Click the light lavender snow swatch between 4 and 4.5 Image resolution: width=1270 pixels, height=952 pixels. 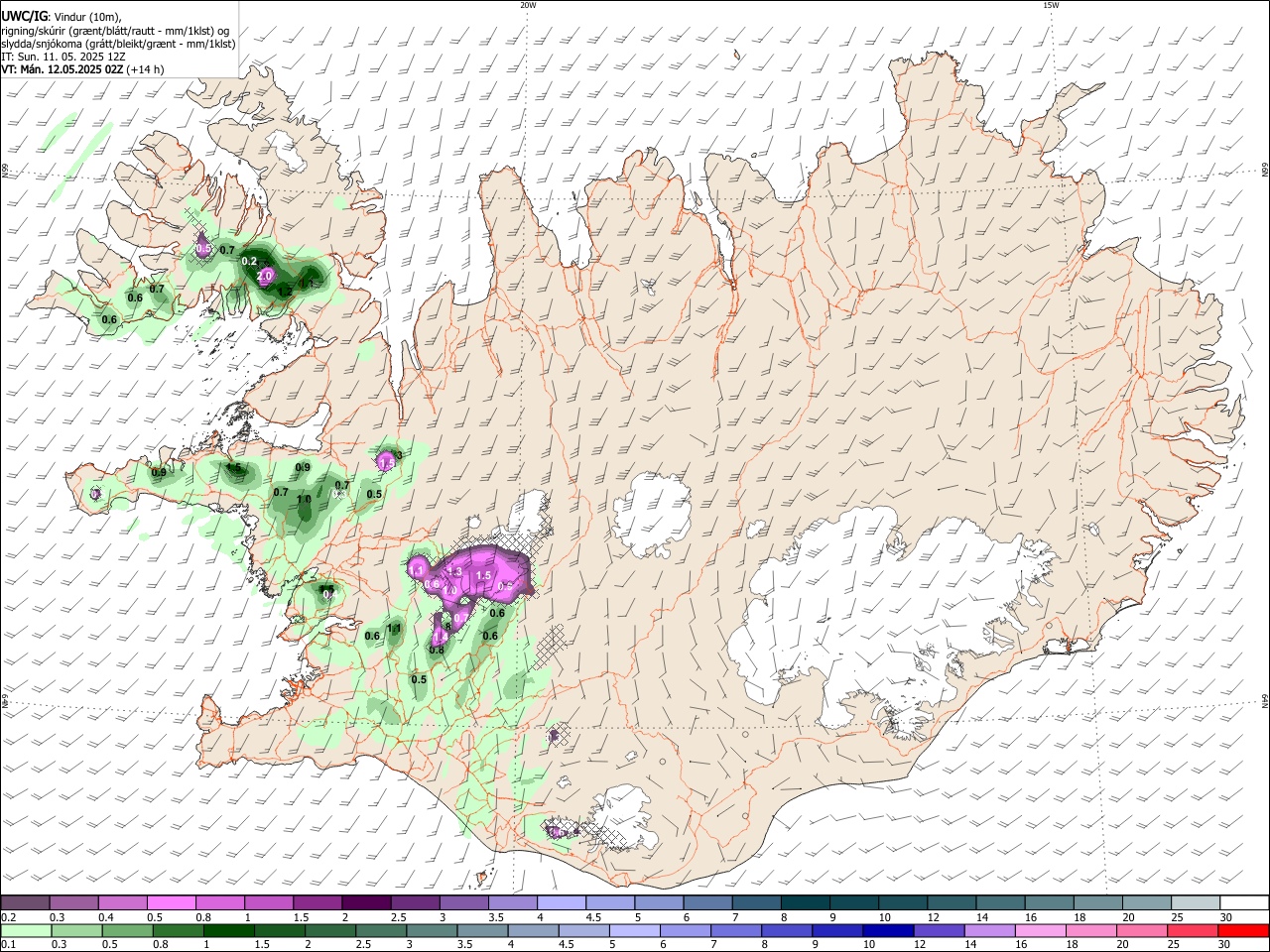coord(560,903)
